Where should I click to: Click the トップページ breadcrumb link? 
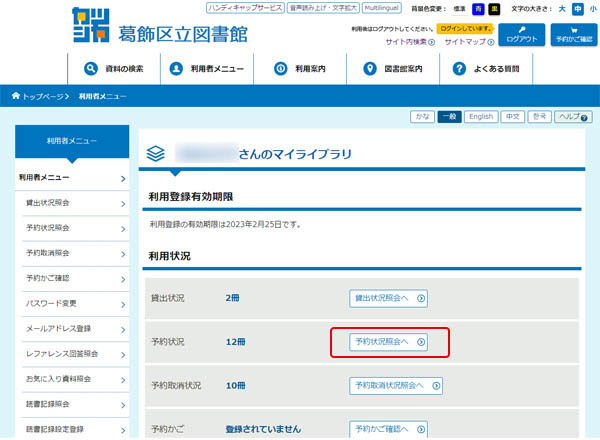43,96
